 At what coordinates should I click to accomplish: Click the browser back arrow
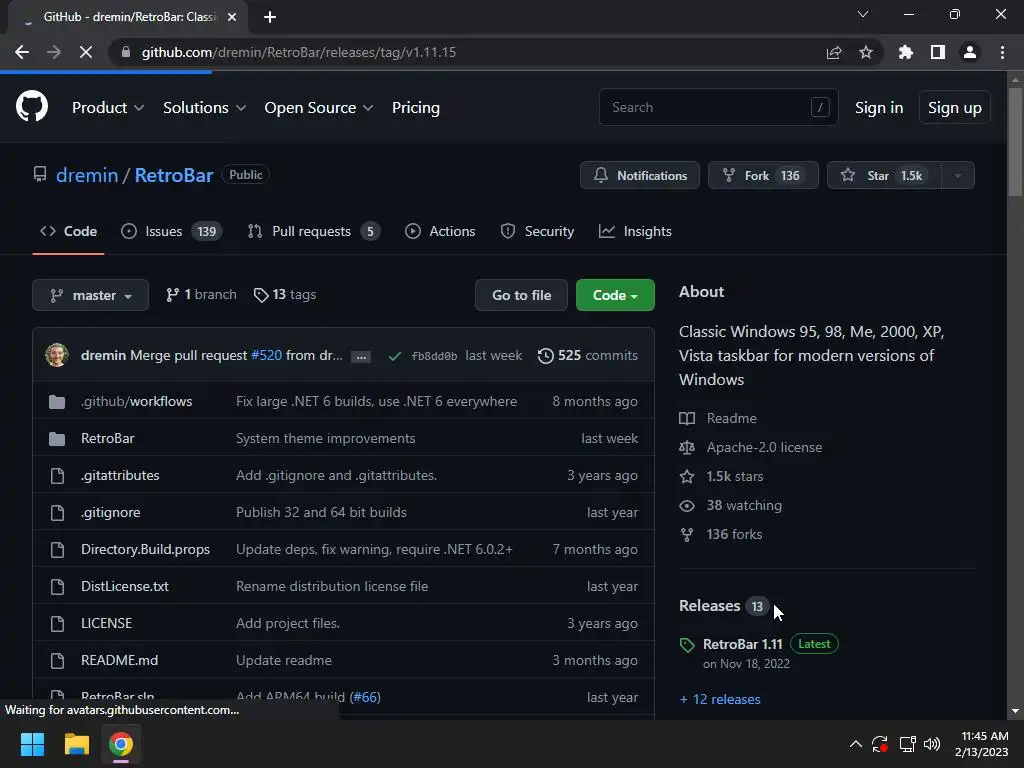pyautogui.click(x=22, y=52)
